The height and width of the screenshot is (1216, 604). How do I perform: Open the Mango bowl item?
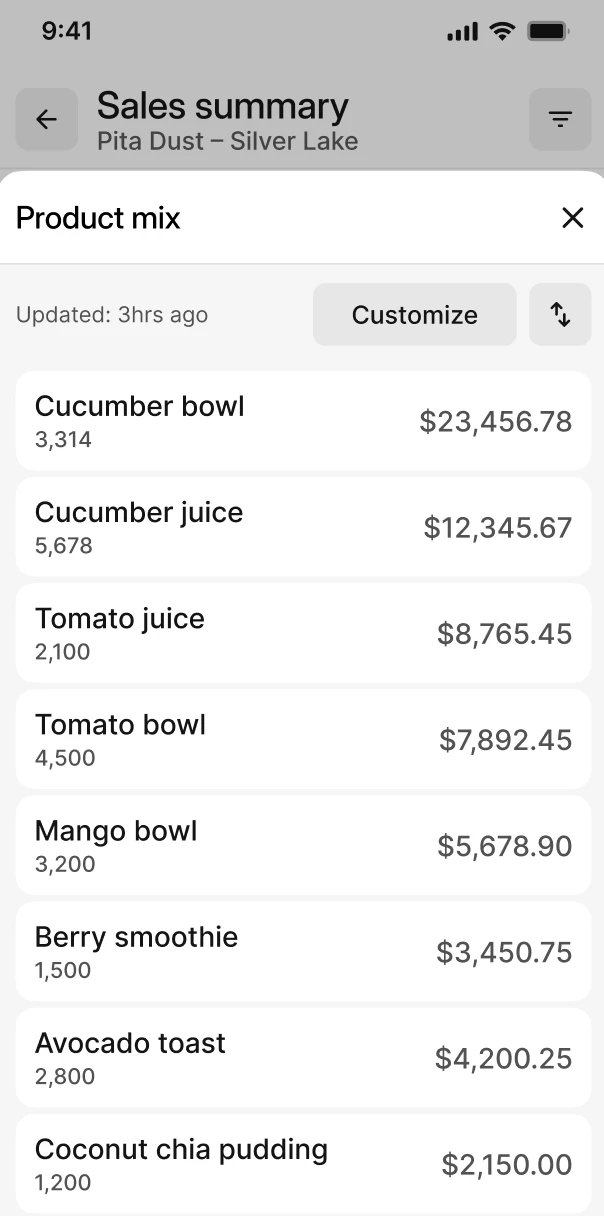pos(303,845)
